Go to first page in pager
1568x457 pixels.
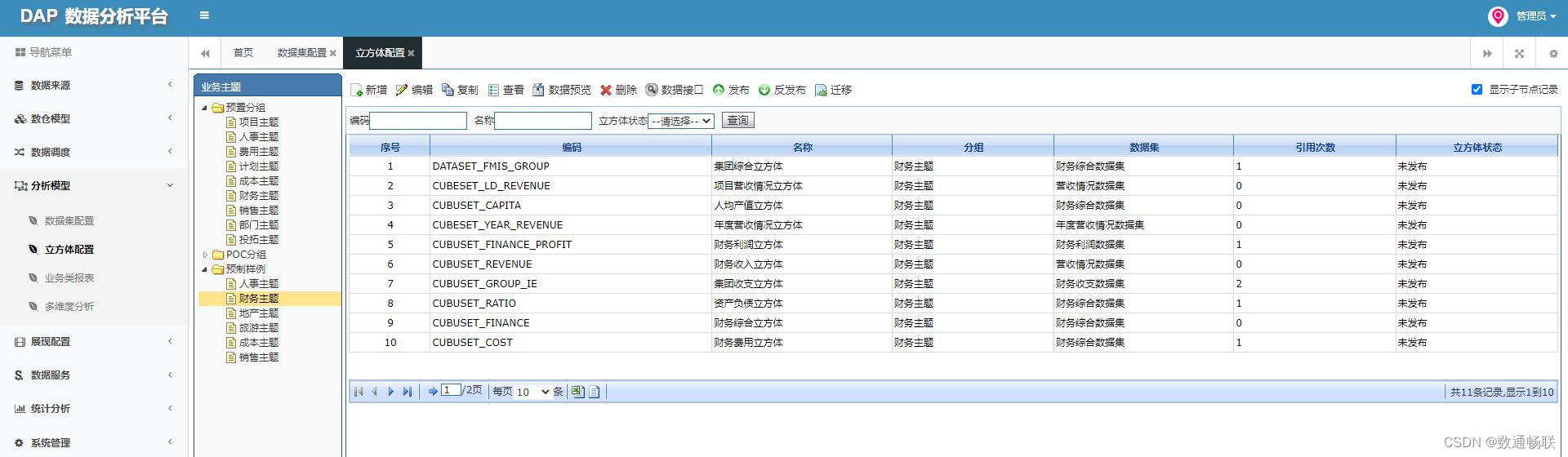click(359, 392)
